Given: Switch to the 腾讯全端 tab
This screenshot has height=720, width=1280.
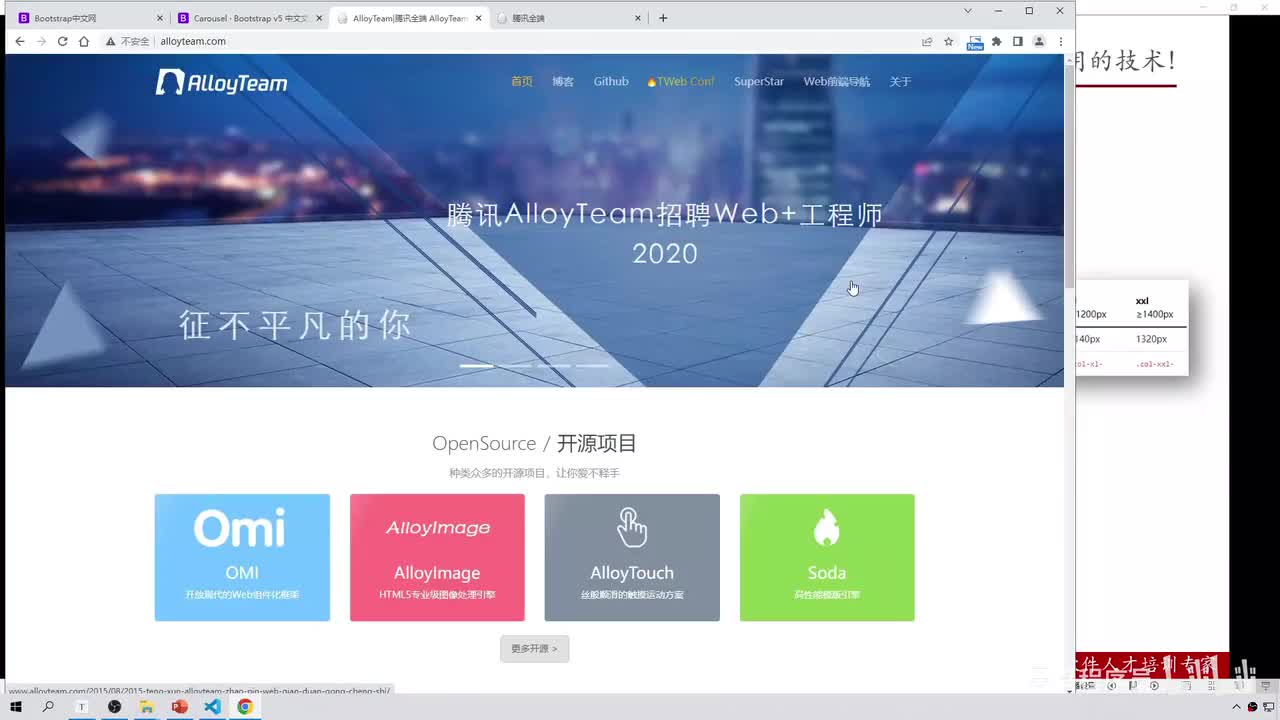Looking at the screenshot, I should 570,18.
